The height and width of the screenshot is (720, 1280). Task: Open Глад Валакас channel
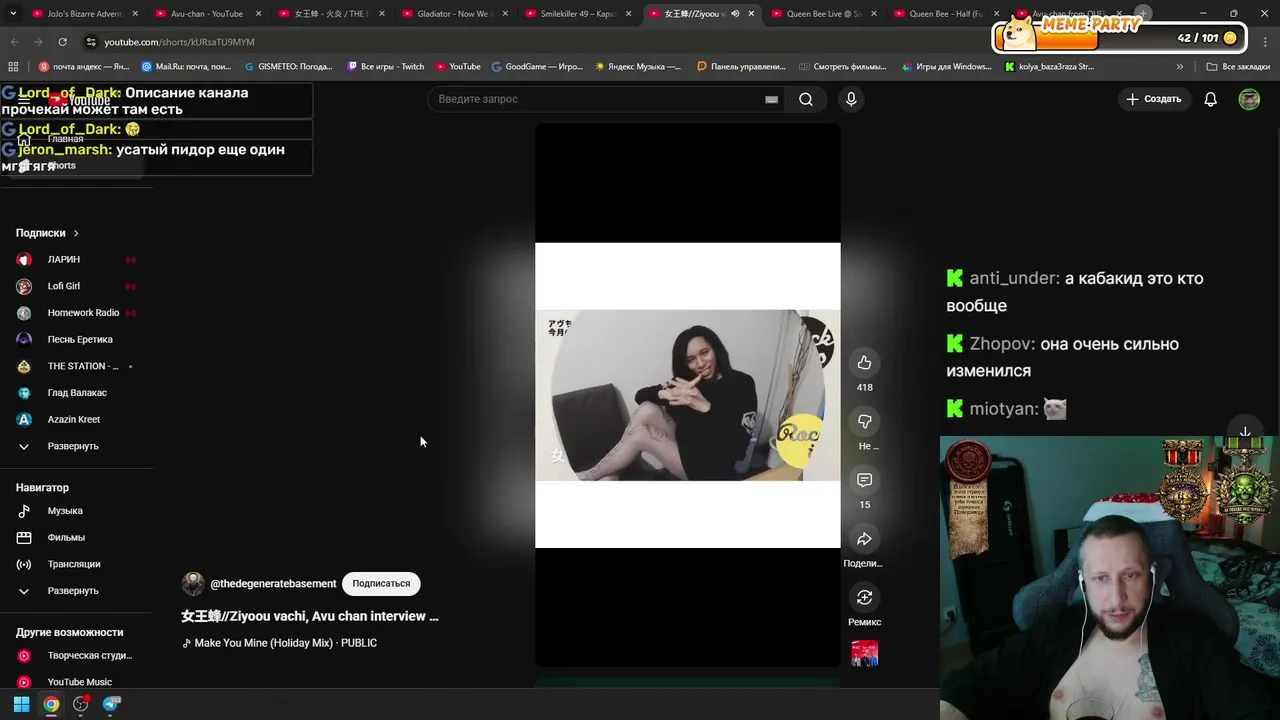point(75,393)
